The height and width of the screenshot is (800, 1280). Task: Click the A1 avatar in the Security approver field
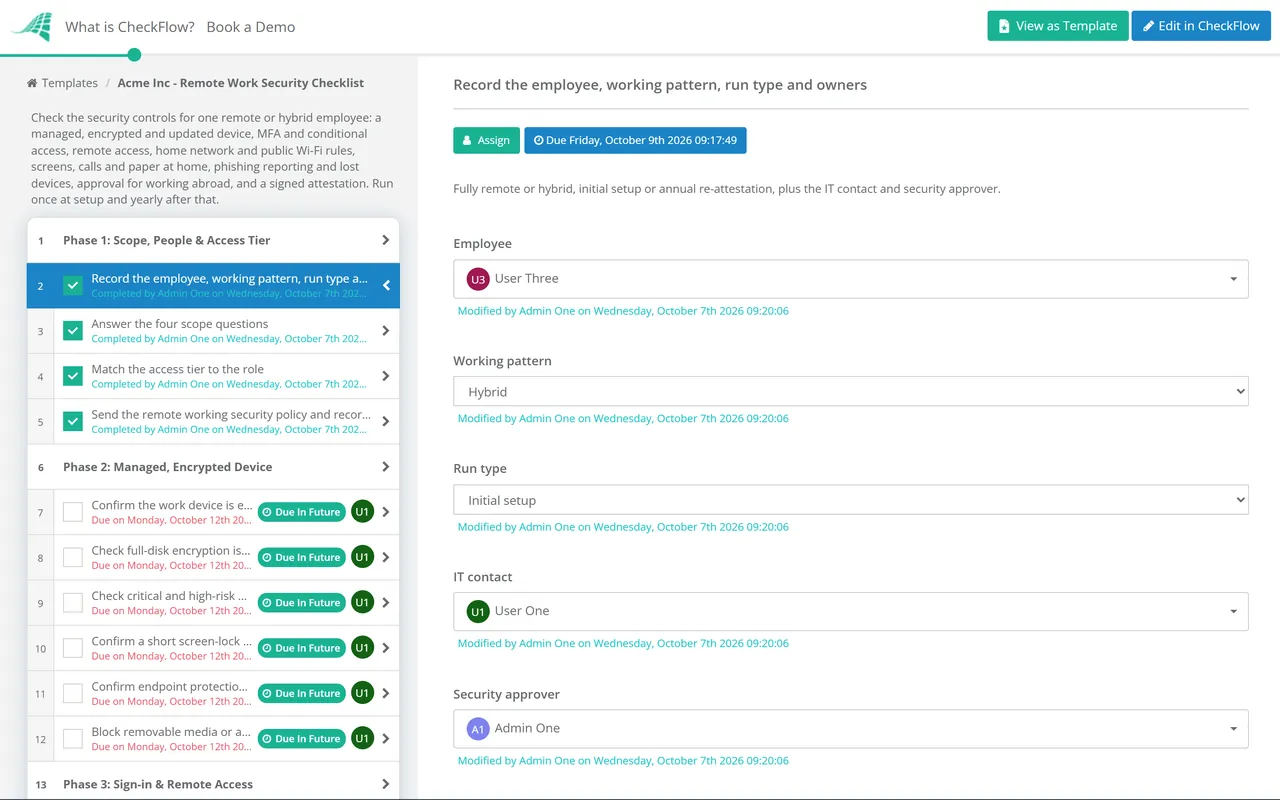pos(478,729)
